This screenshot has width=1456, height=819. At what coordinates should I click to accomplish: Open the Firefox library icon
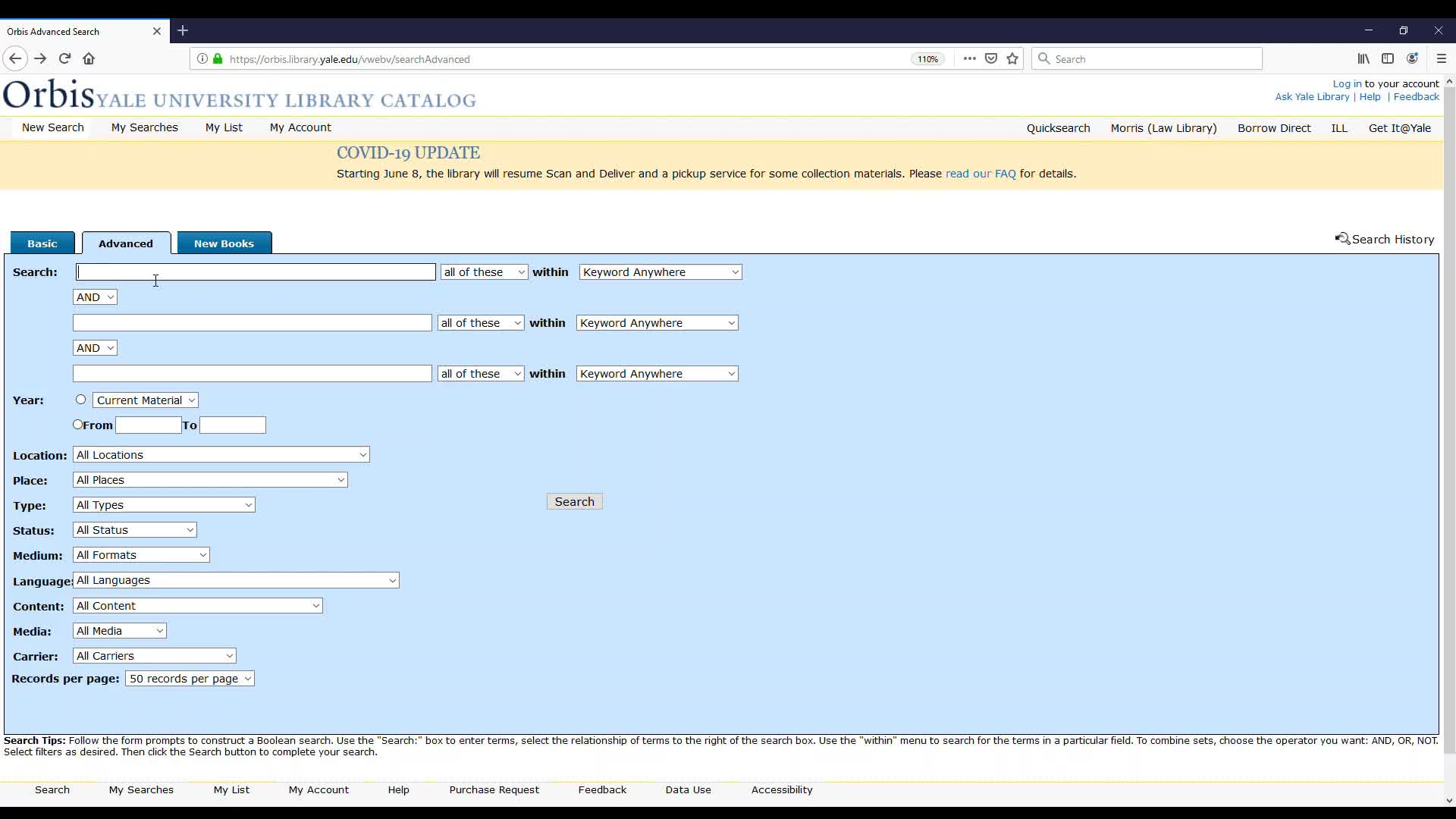[x=1363, y=58]
